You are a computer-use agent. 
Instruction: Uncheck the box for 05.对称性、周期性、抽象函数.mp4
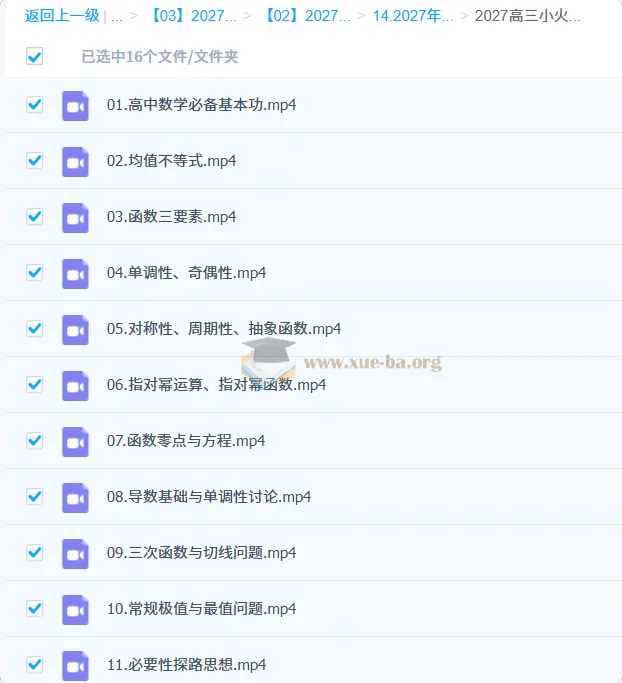[x=34, y=328]
